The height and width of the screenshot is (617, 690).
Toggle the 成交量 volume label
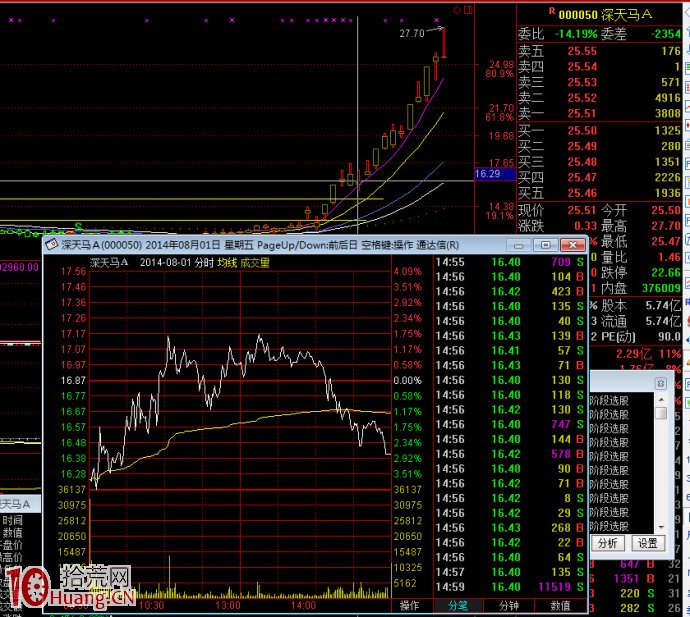(x=255, y=263)
